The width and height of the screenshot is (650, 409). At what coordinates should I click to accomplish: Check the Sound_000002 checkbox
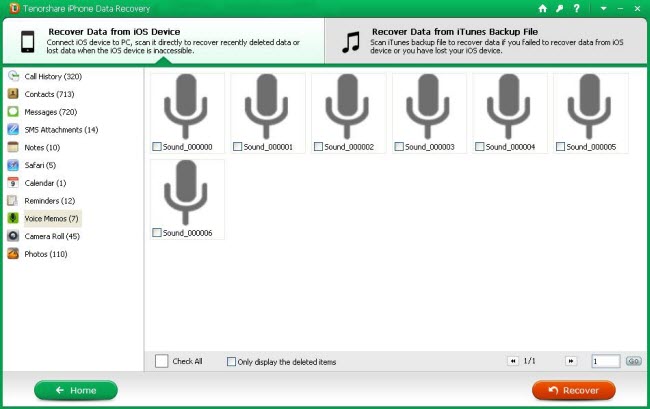[318, 146]
